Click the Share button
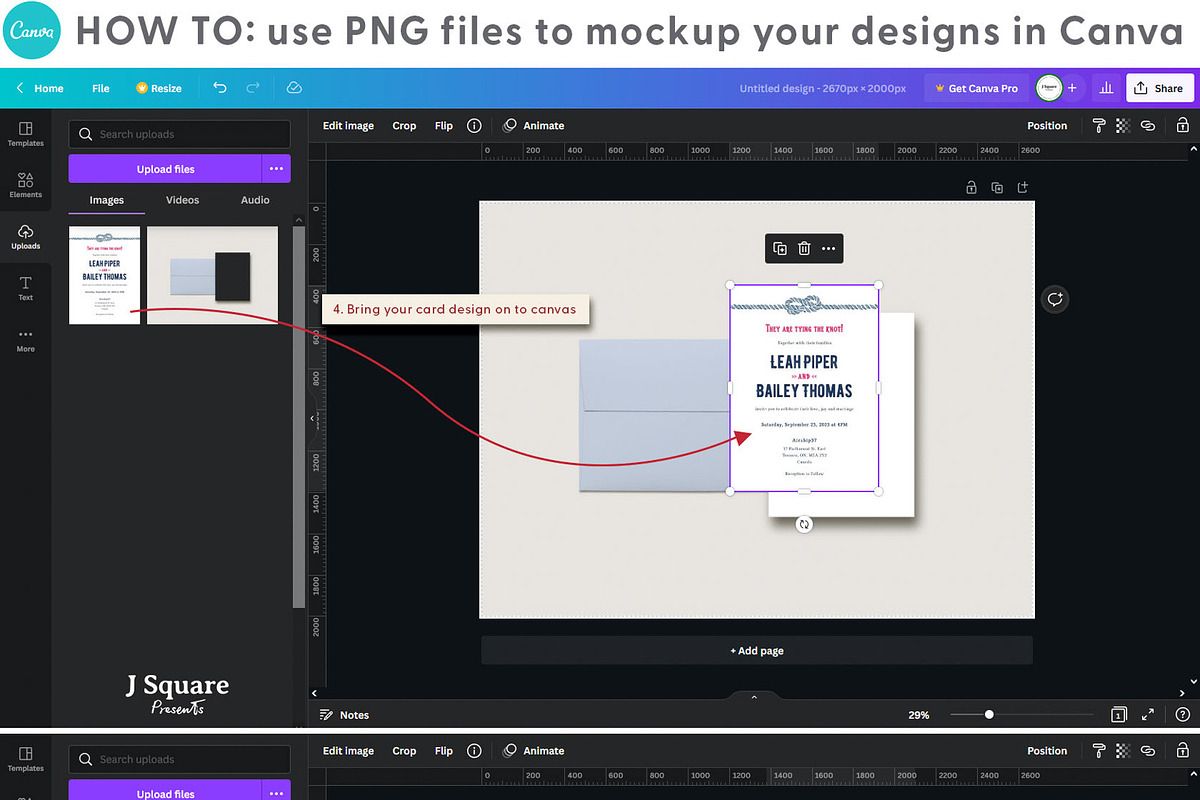This screenshot has width=1200, height=800. coord(1159,88)
